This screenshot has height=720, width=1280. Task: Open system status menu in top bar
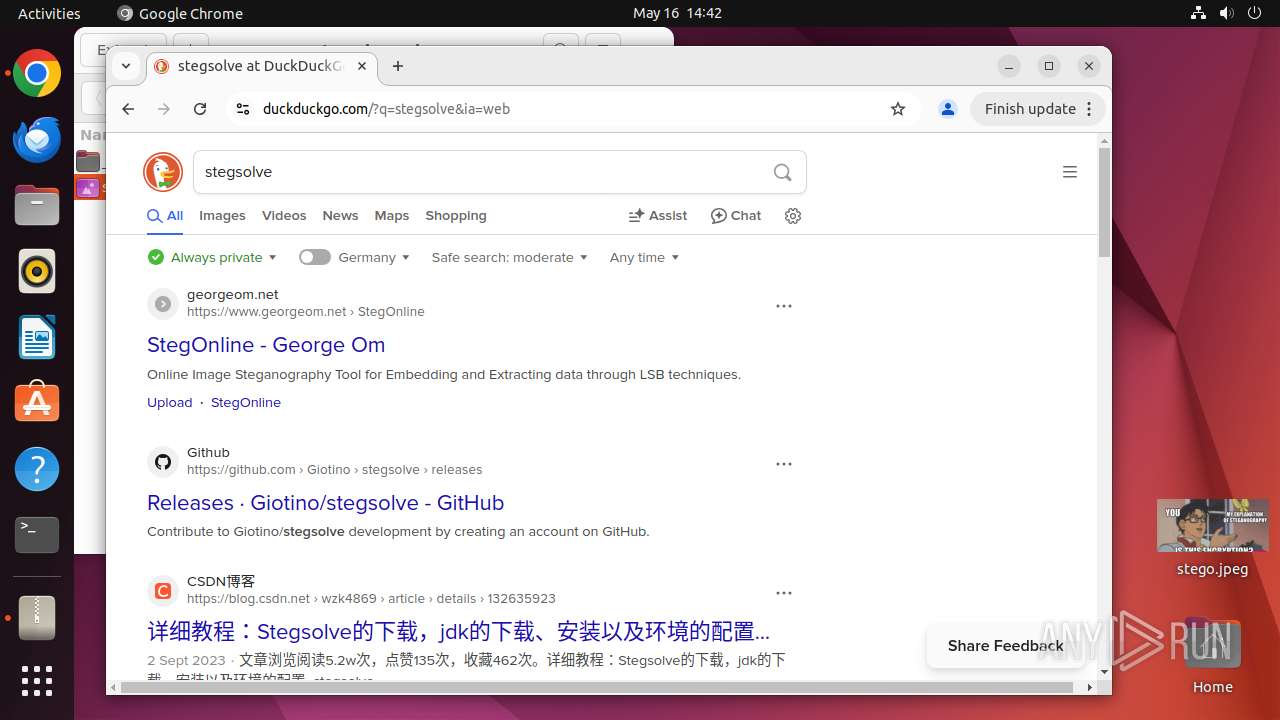click(1224, 13)
